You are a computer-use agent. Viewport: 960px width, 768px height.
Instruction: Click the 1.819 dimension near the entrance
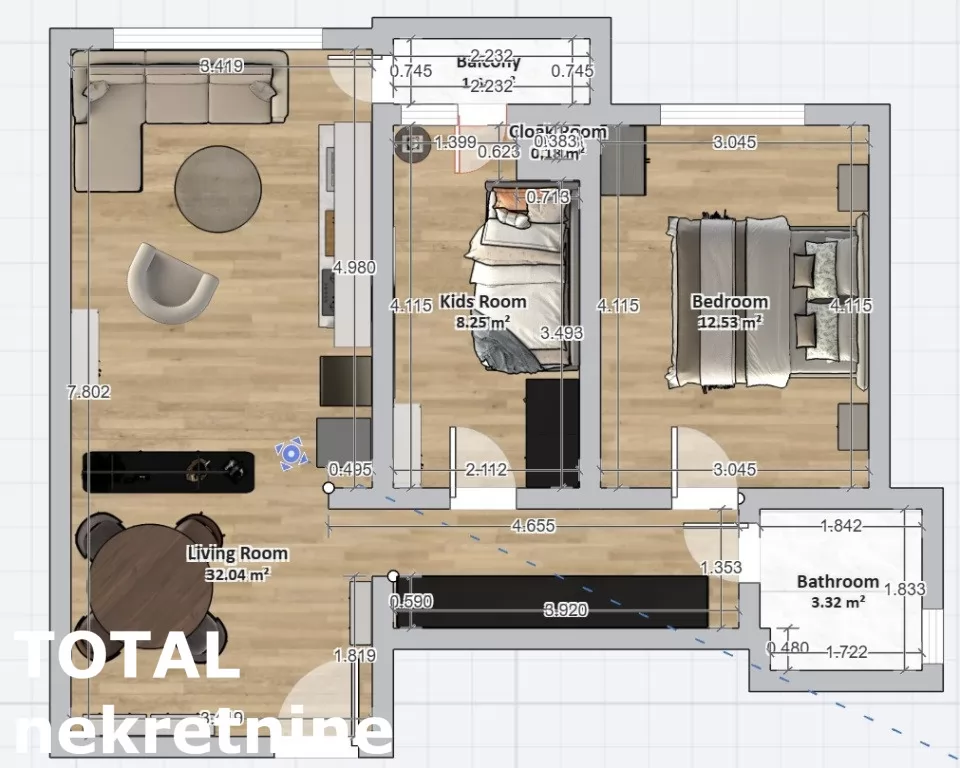(354, 655)
